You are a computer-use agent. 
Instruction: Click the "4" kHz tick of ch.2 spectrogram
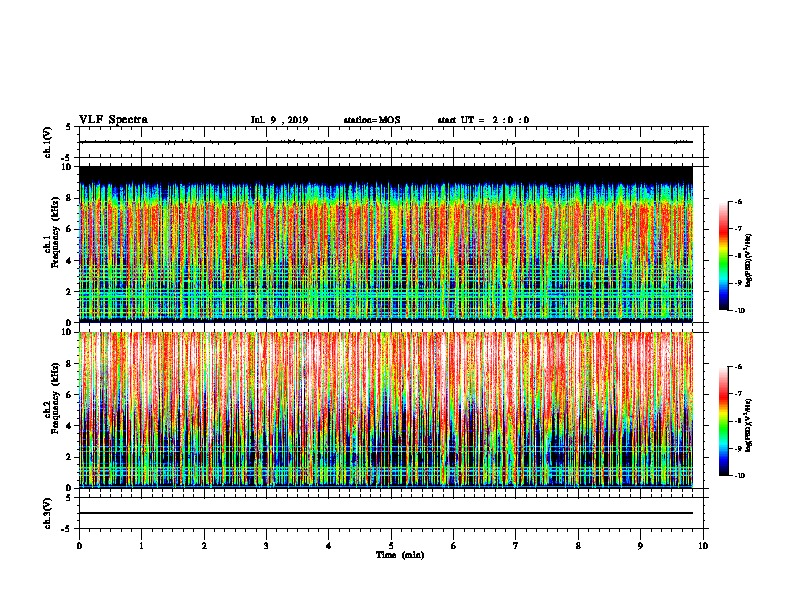tap(69, 427)
